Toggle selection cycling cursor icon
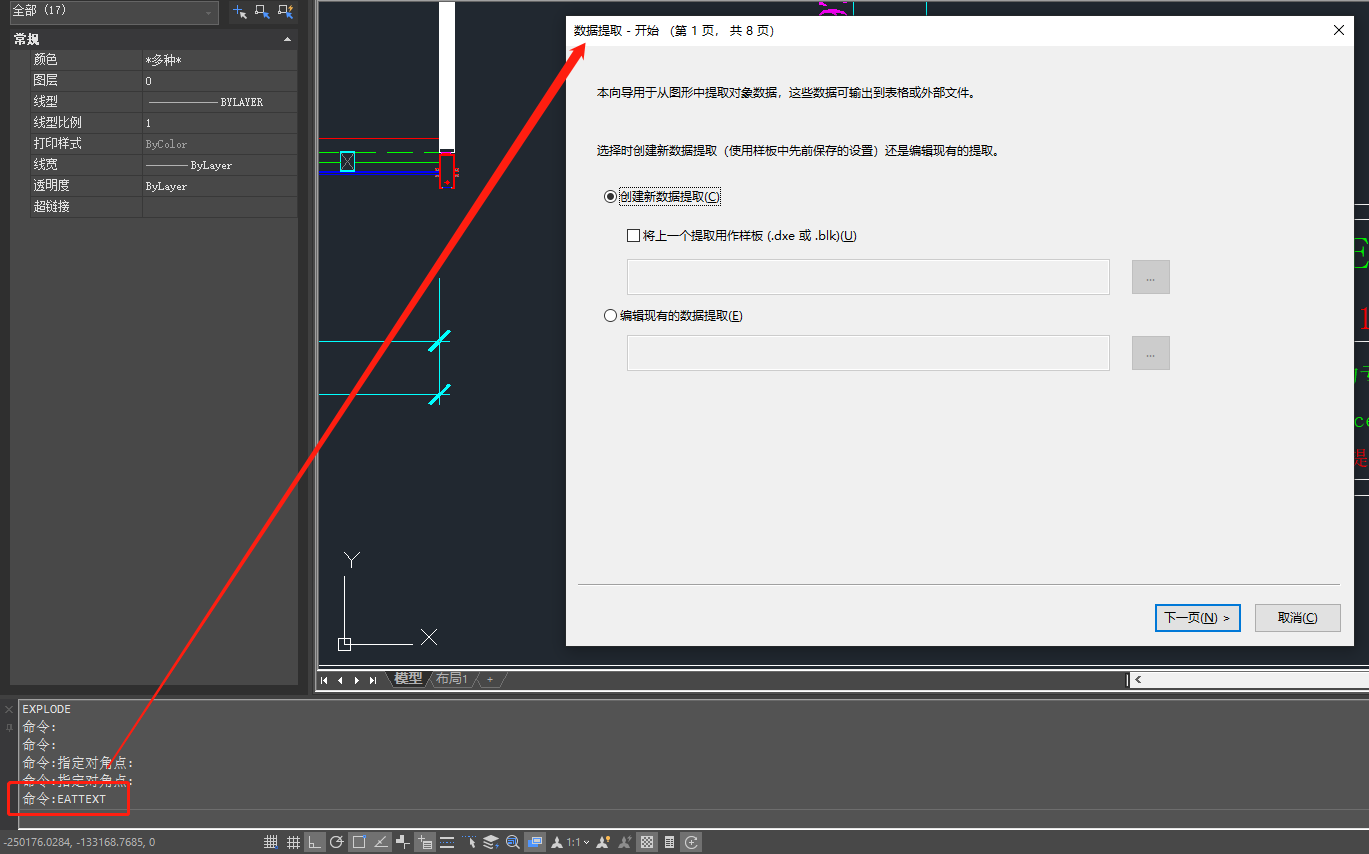 coord(469,842)
